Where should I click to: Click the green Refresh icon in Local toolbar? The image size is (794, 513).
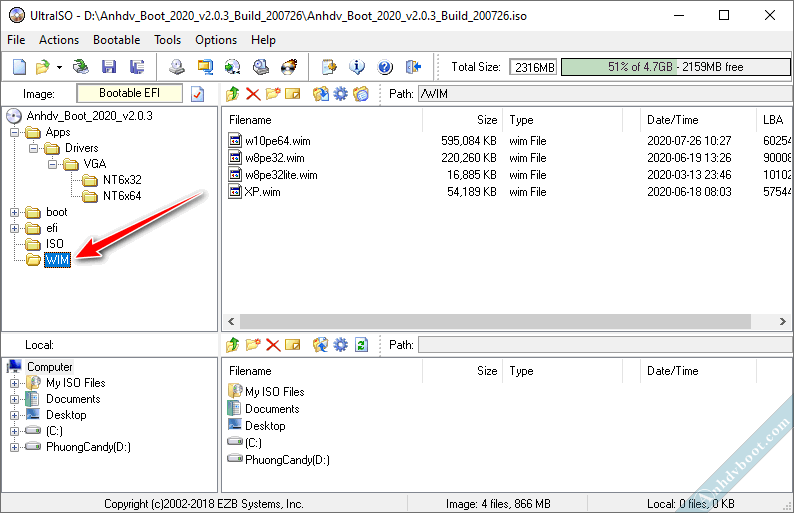click(x=361, y=345)
